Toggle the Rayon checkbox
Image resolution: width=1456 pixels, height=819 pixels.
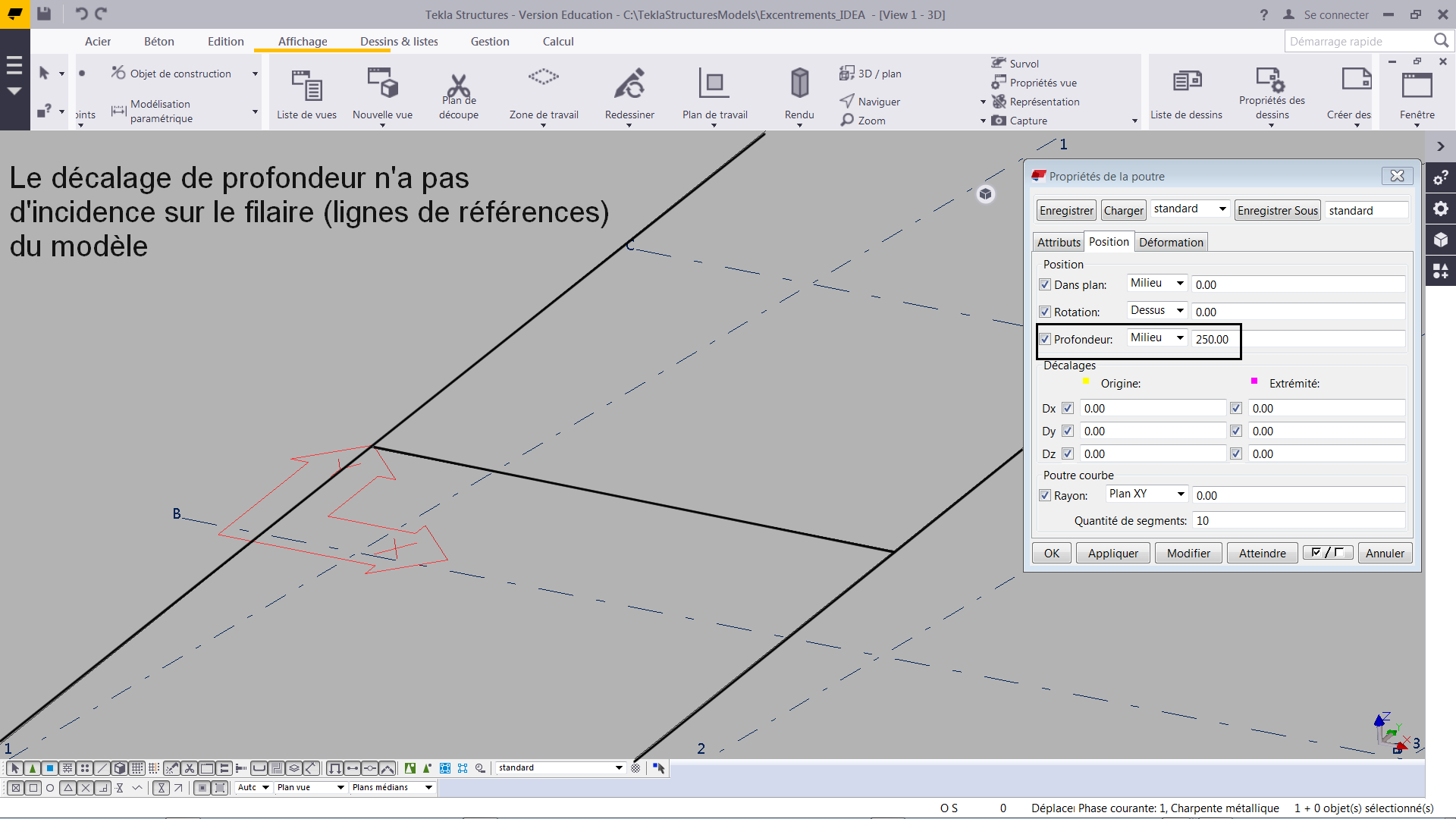[x=1045, y=495]
